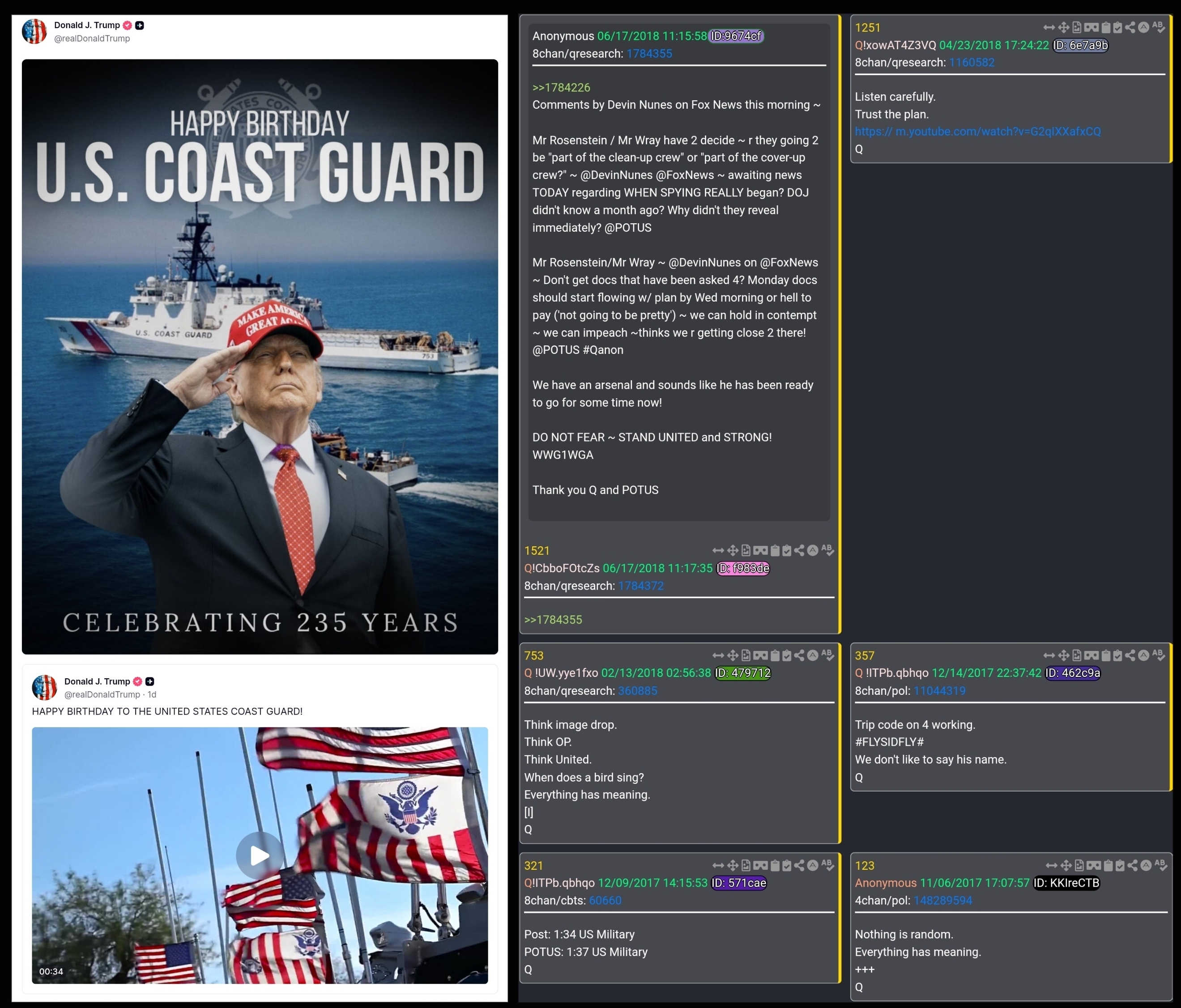
Task: Click the VR goggles icon on post 1251
Action: 1091,27
